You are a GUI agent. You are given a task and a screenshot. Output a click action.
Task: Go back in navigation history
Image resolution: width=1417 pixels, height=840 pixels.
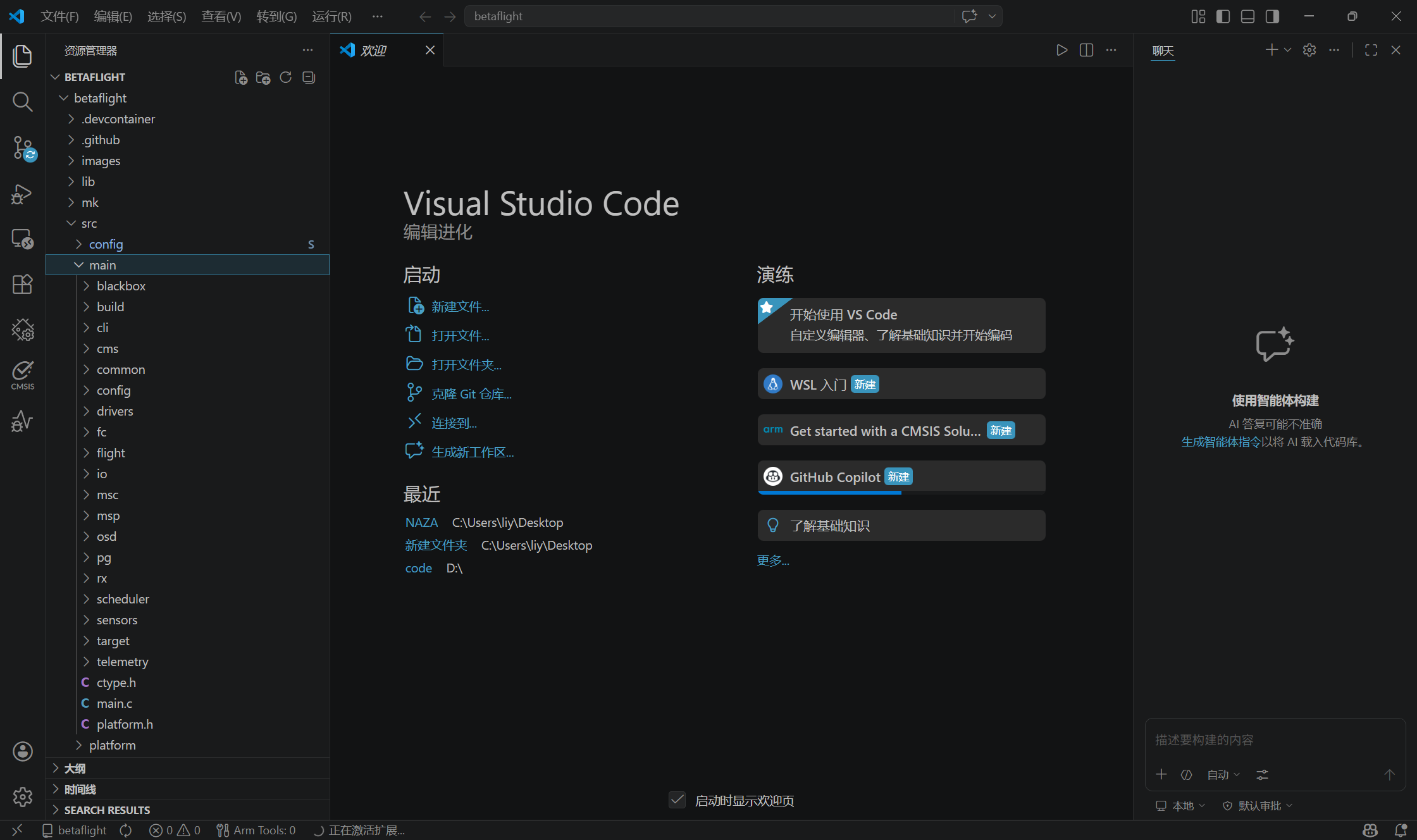tap(425, 16)
